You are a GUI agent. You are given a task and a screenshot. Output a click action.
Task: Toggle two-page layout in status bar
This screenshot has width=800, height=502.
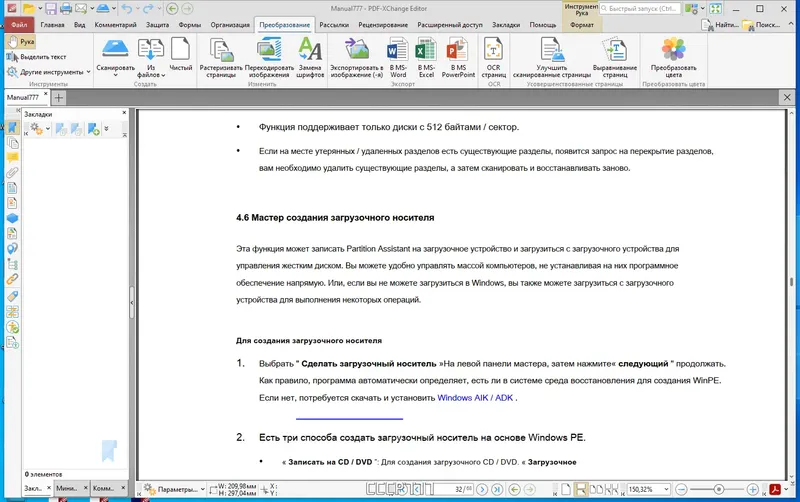pyautogui.click(x=596, y=489)
